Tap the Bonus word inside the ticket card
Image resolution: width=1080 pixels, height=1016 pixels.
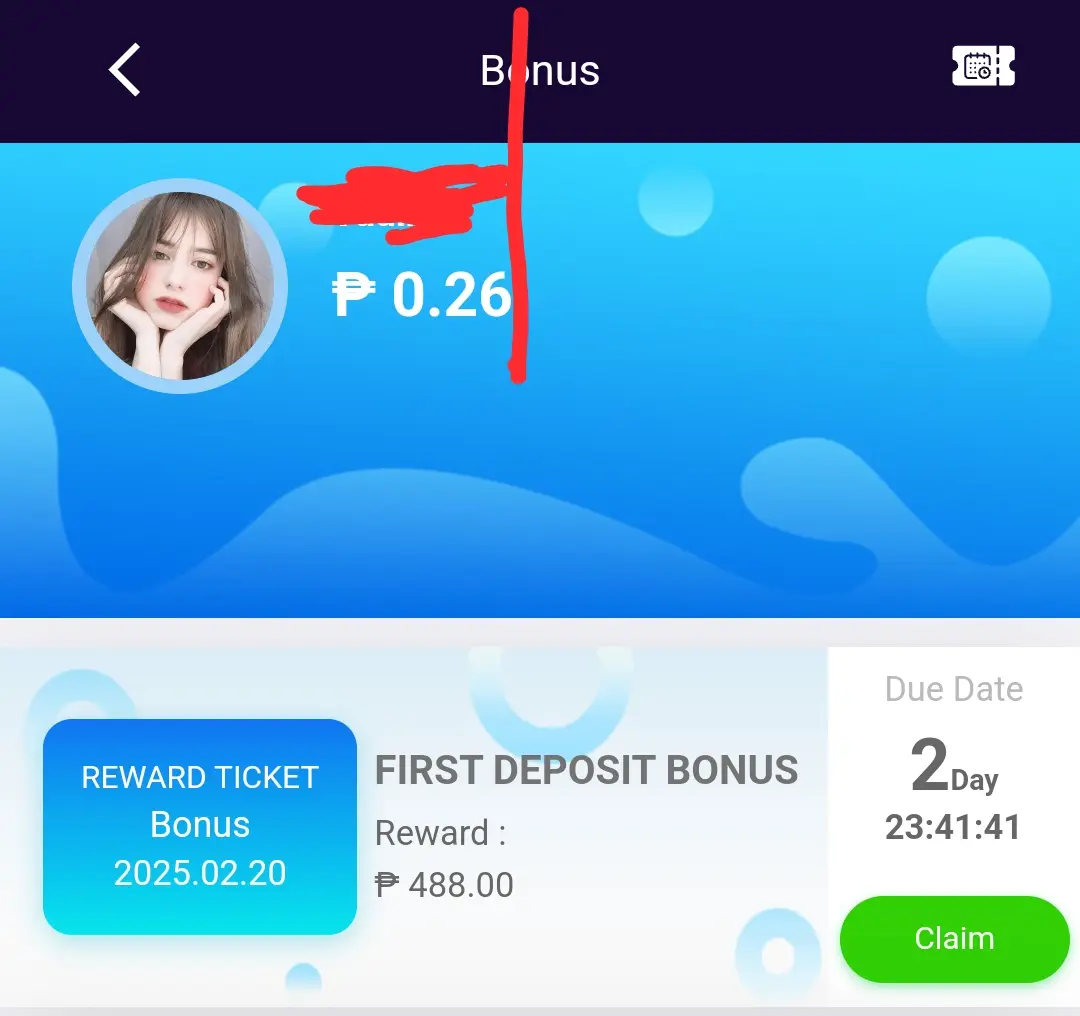coord(200,825)
